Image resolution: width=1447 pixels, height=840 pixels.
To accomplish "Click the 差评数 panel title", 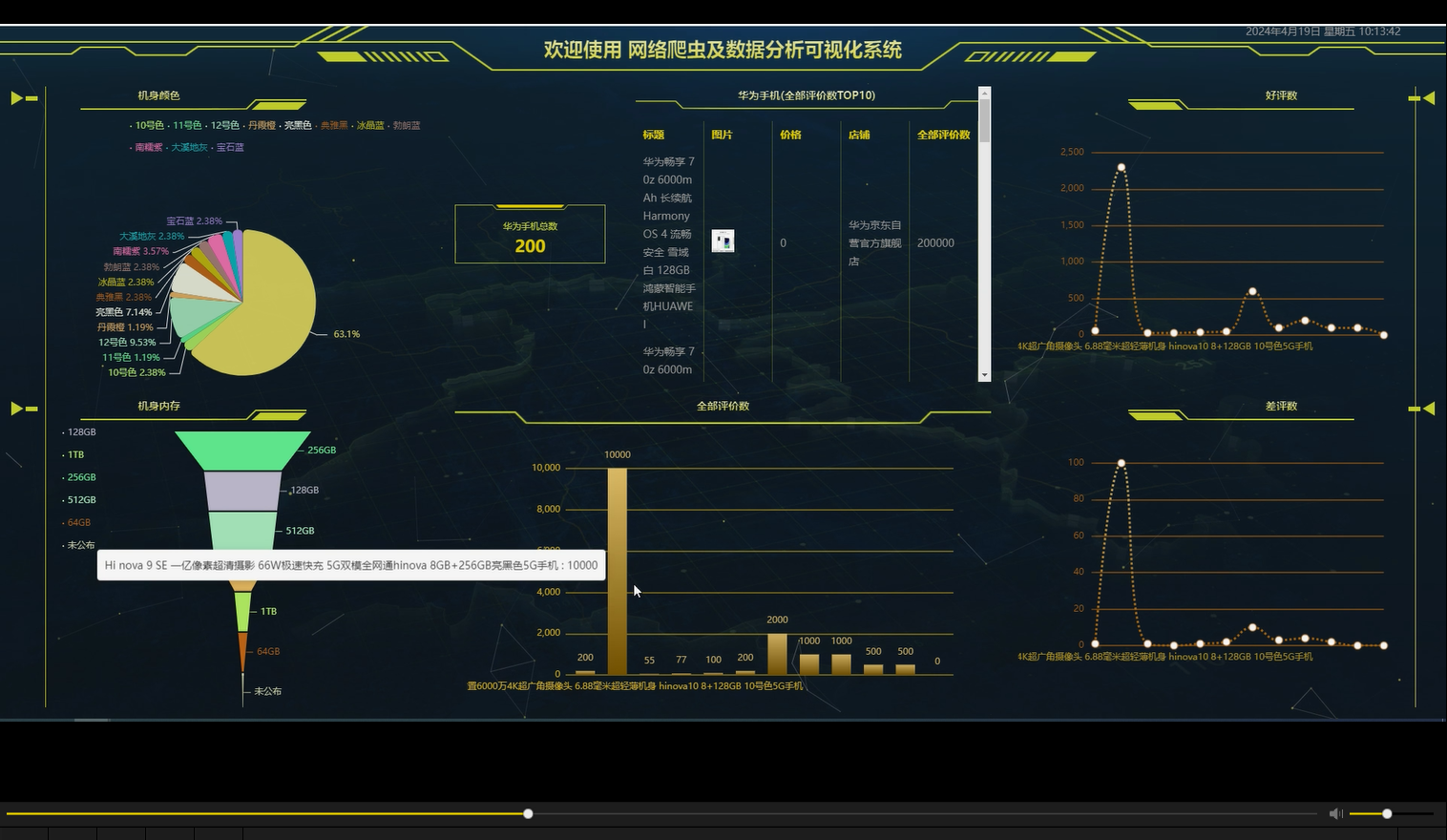I will 1281,406.
